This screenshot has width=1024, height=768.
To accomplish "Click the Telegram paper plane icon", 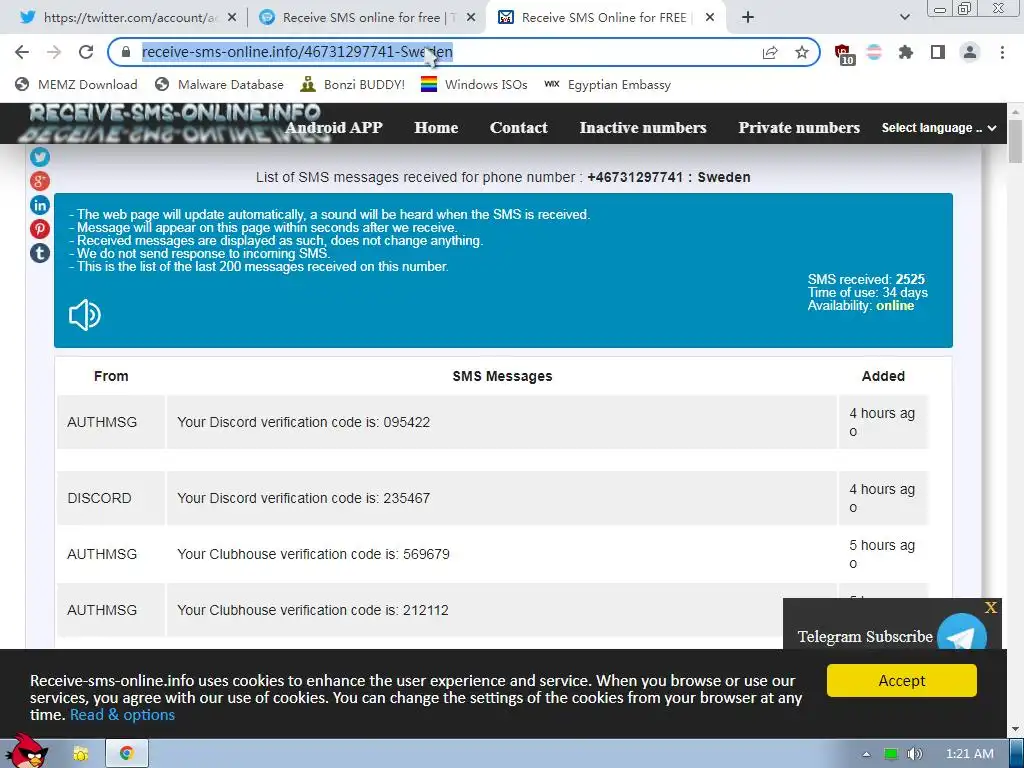I will click(x=961, y=632).
